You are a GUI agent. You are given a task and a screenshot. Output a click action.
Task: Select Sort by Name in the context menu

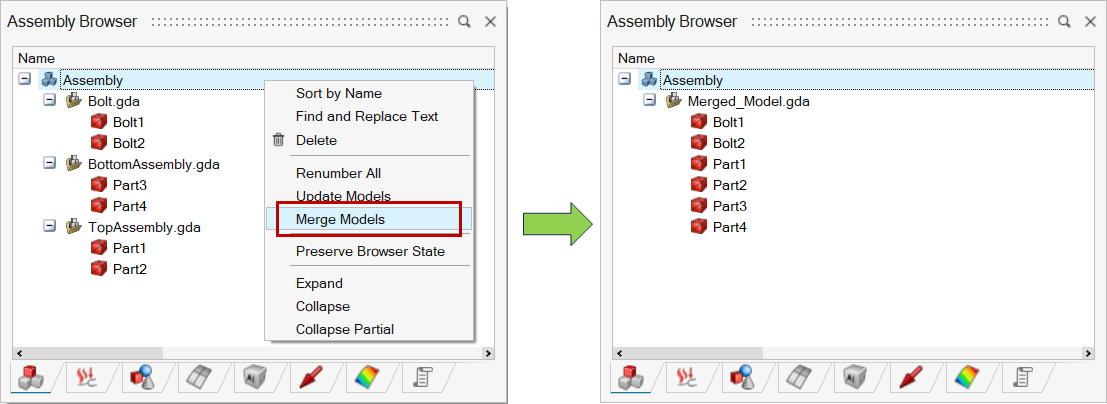pos(338,93)
